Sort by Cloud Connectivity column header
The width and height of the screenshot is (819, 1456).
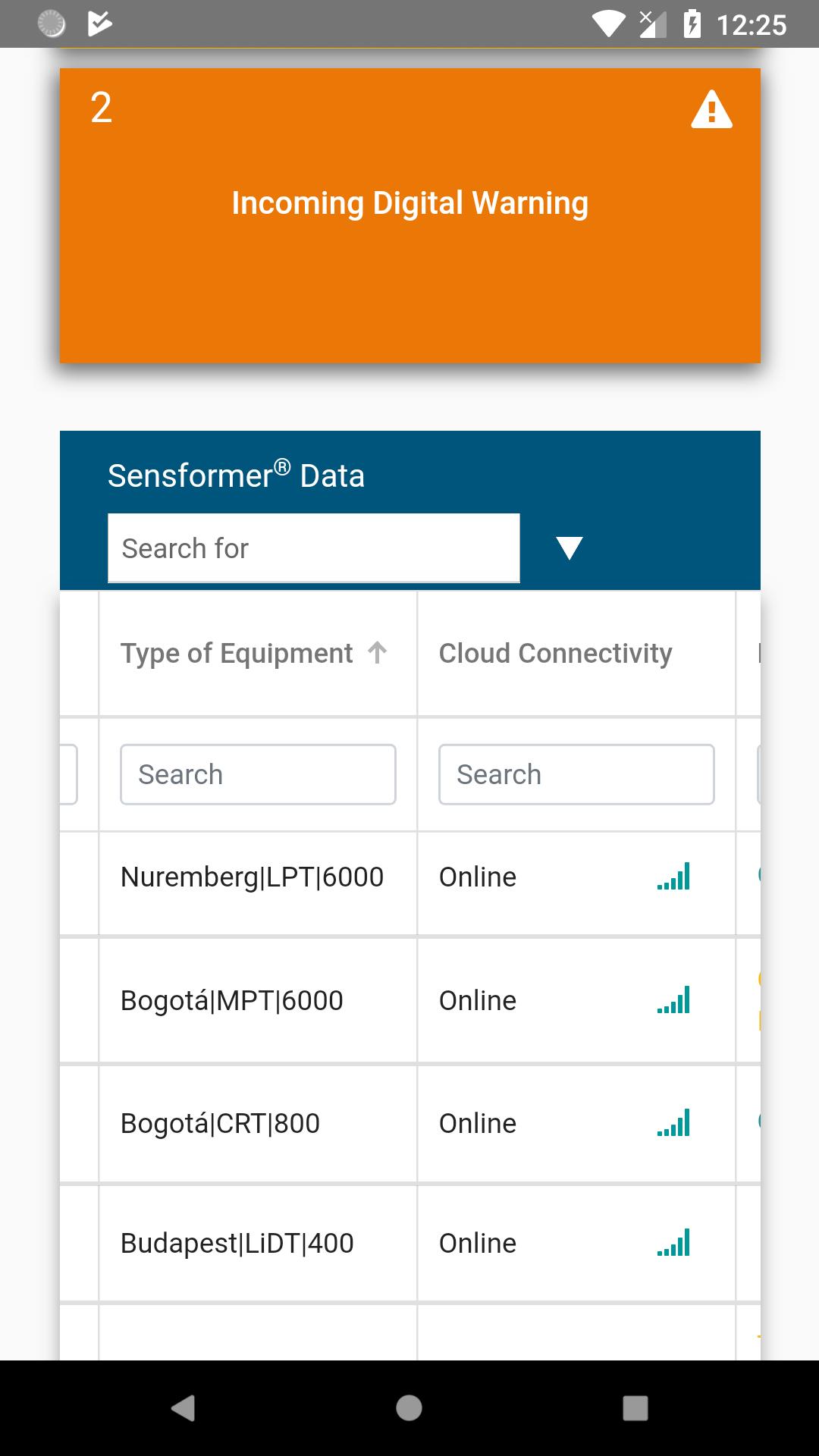[x=556, y=653]
